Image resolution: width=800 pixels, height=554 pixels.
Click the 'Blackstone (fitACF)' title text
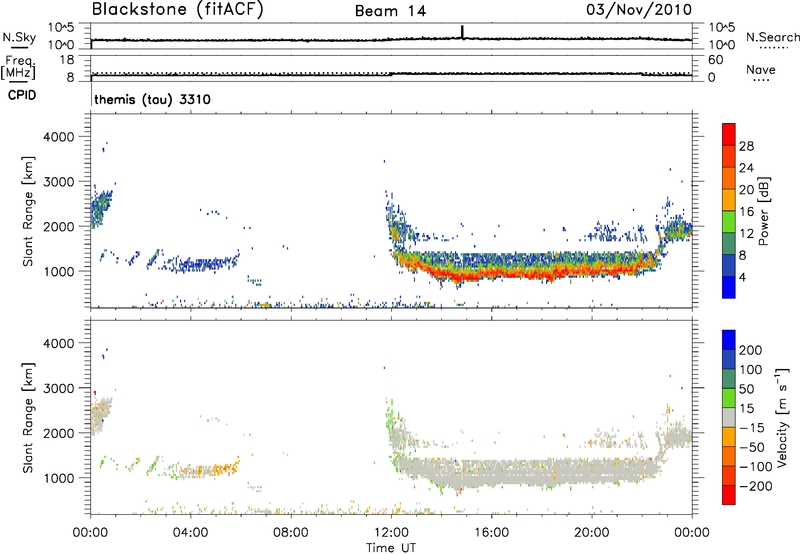(177, 9)
